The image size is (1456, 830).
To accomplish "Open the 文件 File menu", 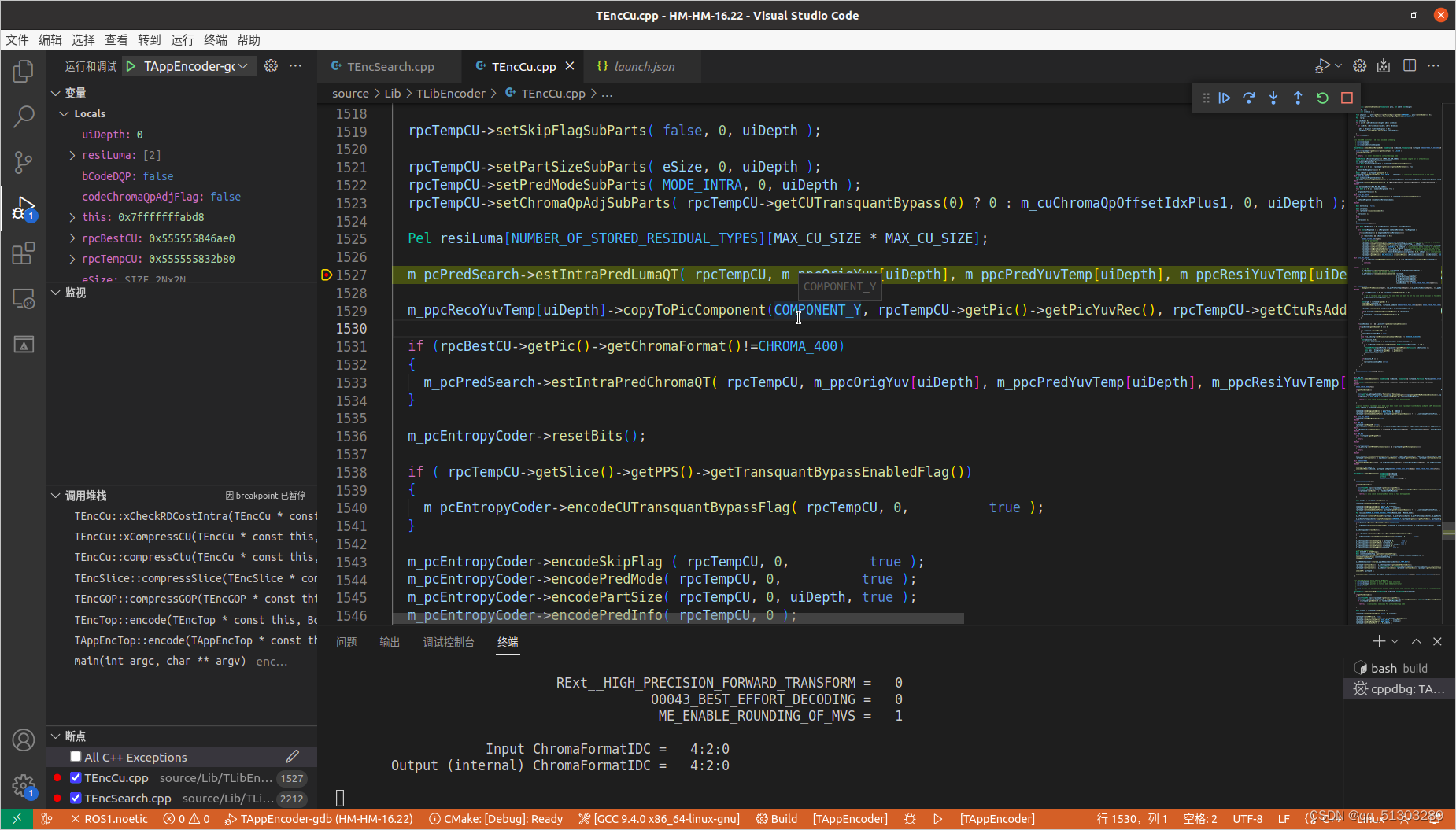I will (x=17, y=39).
